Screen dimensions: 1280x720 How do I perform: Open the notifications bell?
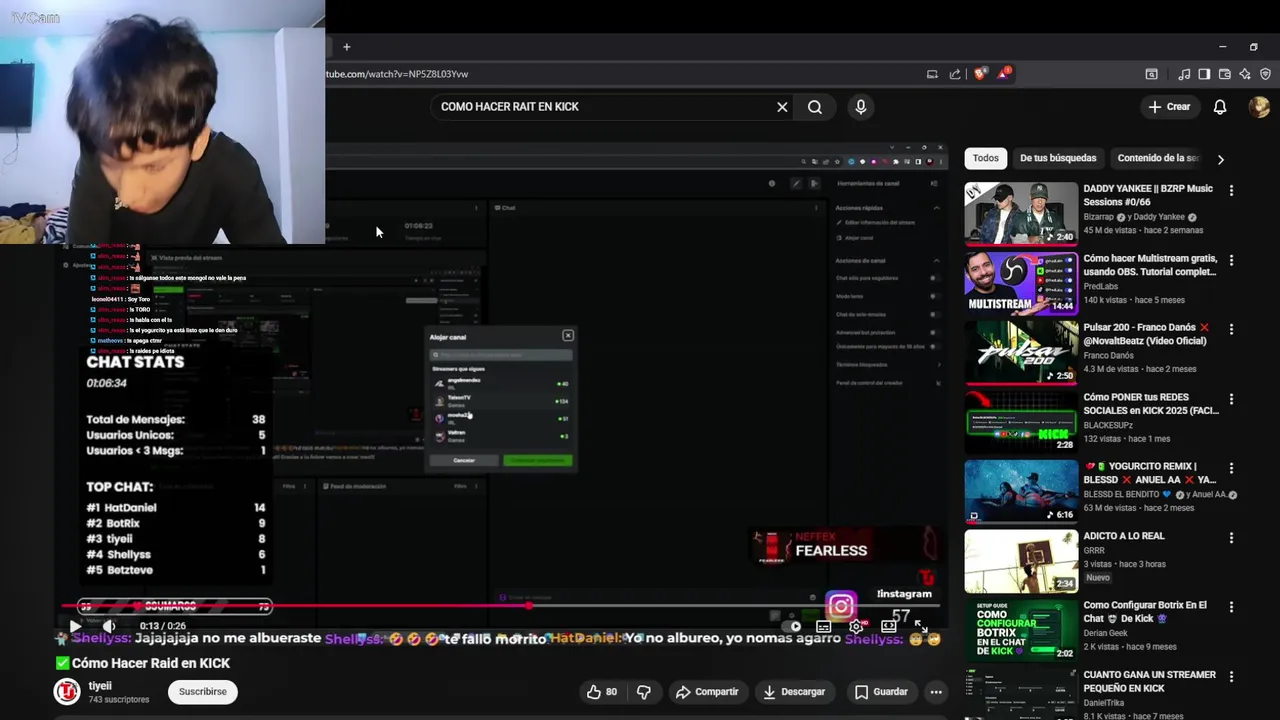[x=1220, y=107]
